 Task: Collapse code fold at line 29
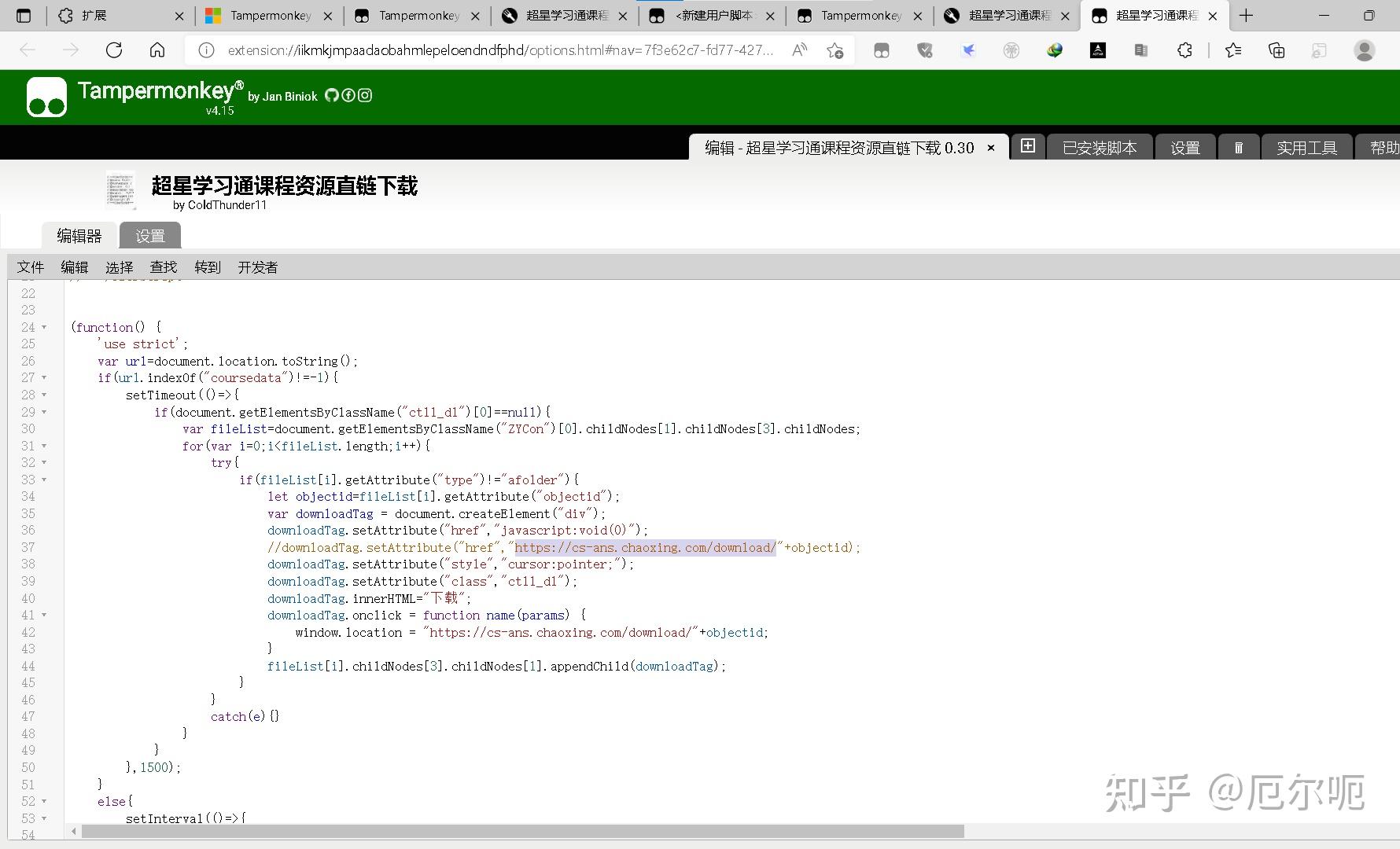click(44, 412)
